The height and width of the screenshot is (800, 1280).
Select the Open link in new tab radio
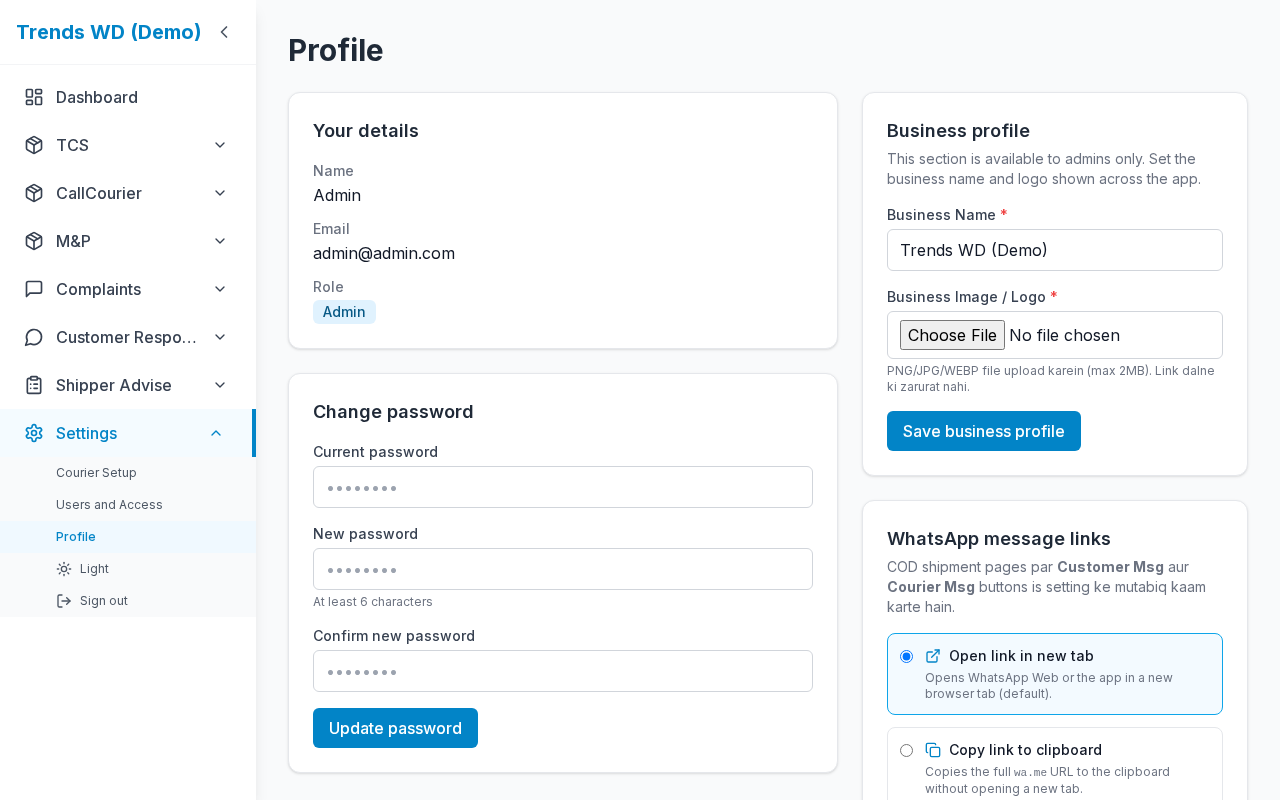(906, 657)
